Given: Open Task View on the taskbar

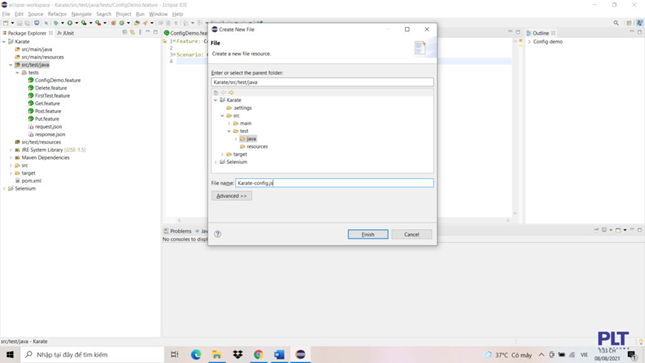Looking at the screenshot, I should pyautogui.click(x=174, y=354).
